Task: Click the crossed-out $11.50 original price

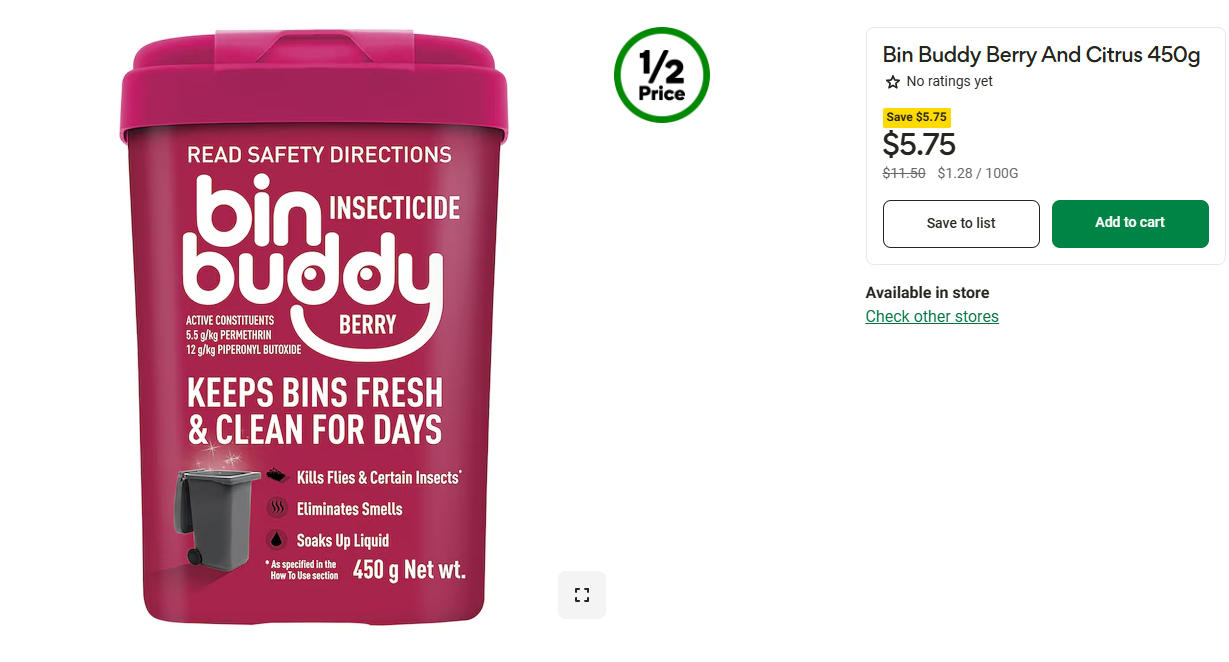Action: (x=903, y=173)
